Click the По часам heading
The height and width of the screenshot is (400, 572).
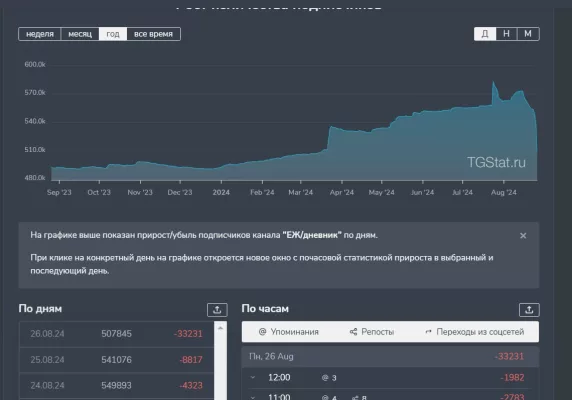[265, 309]
